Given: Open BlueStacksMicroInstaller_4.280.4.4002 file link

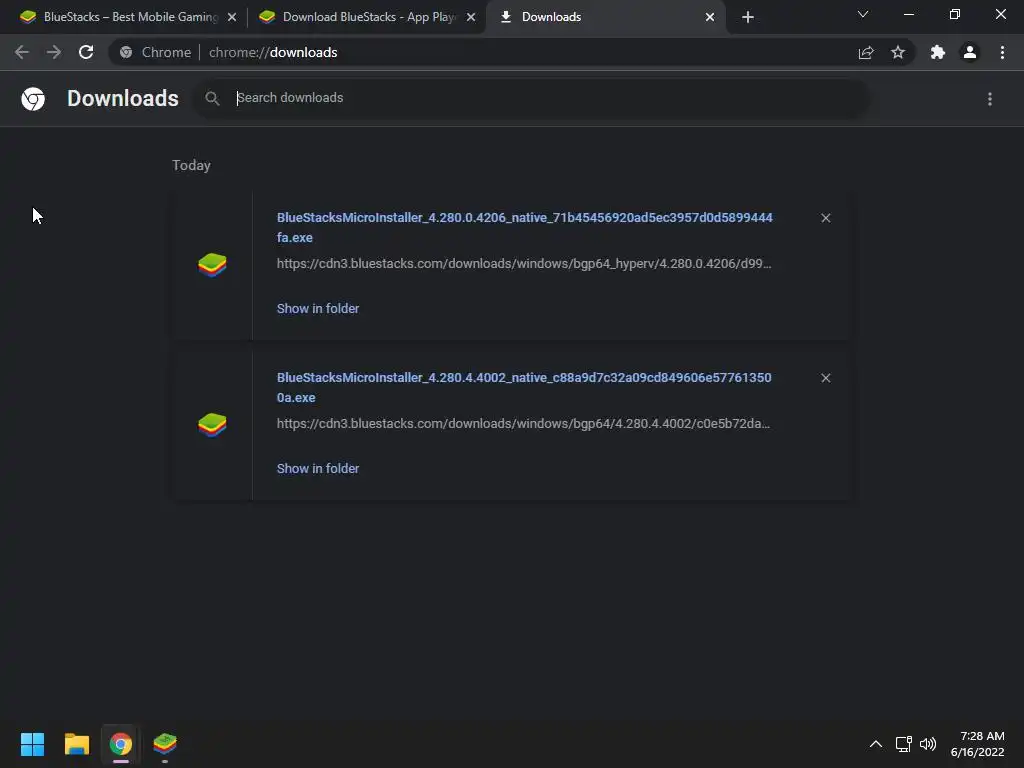Looking at the screenshot, I should [x=524, y=387].
